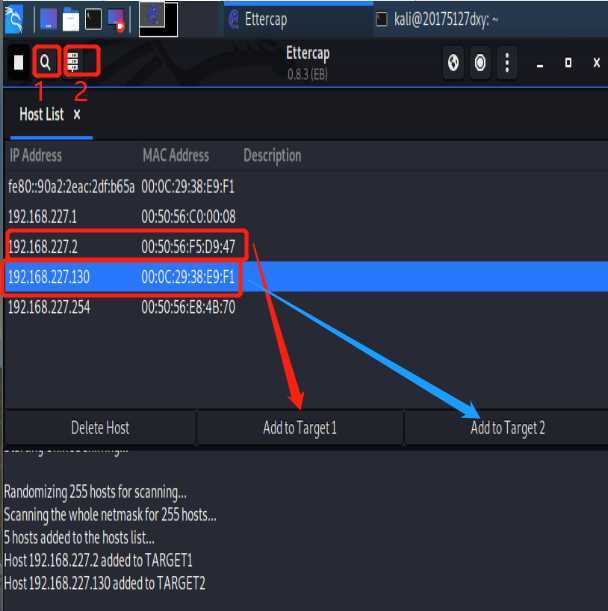
Task: Click MAC address 00:50:56:F5:D9:47
Action: point(189,247)
